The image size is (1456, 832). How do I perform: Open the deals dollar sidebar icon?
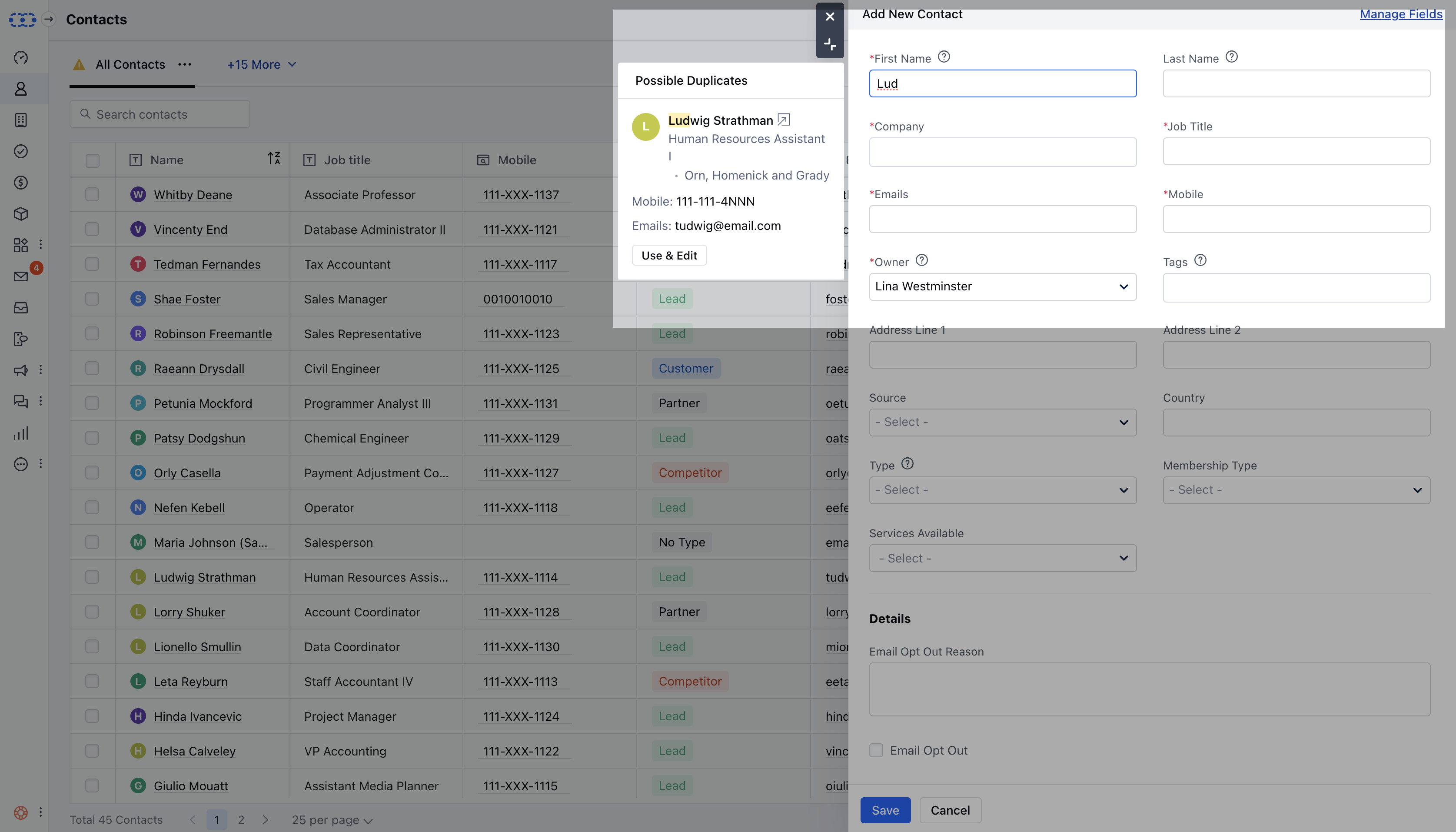(21, 183)
